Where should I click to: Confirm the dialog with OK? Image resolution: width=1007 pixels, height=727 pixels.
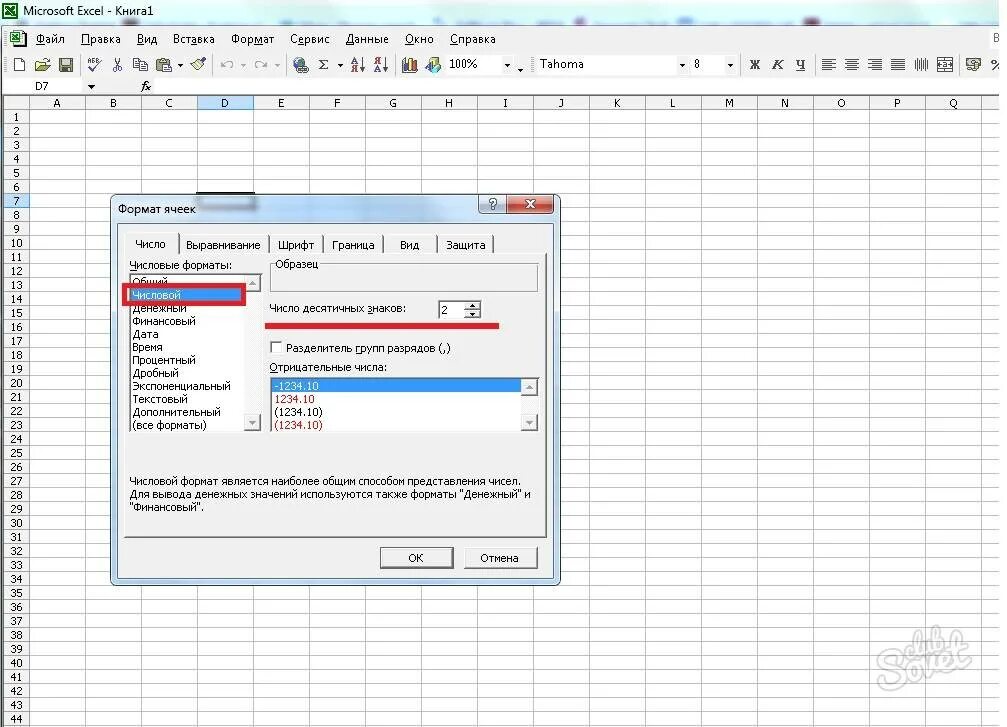[x=416, y=557]
